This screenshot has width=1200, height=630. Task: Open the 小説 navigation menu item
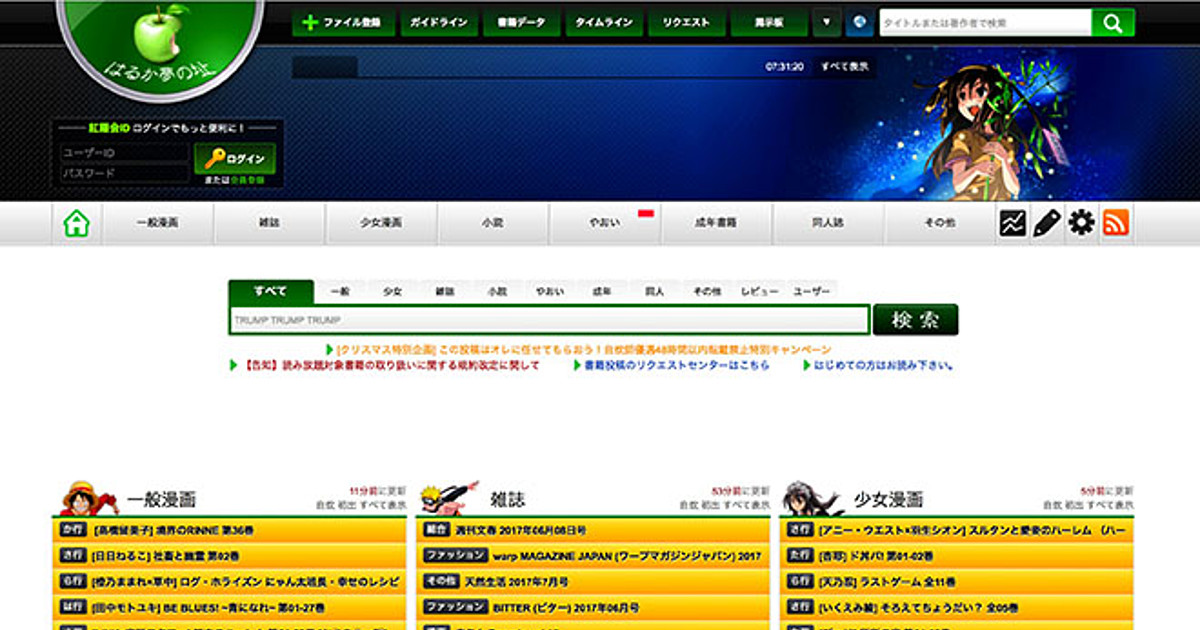[x=492, y=224]
